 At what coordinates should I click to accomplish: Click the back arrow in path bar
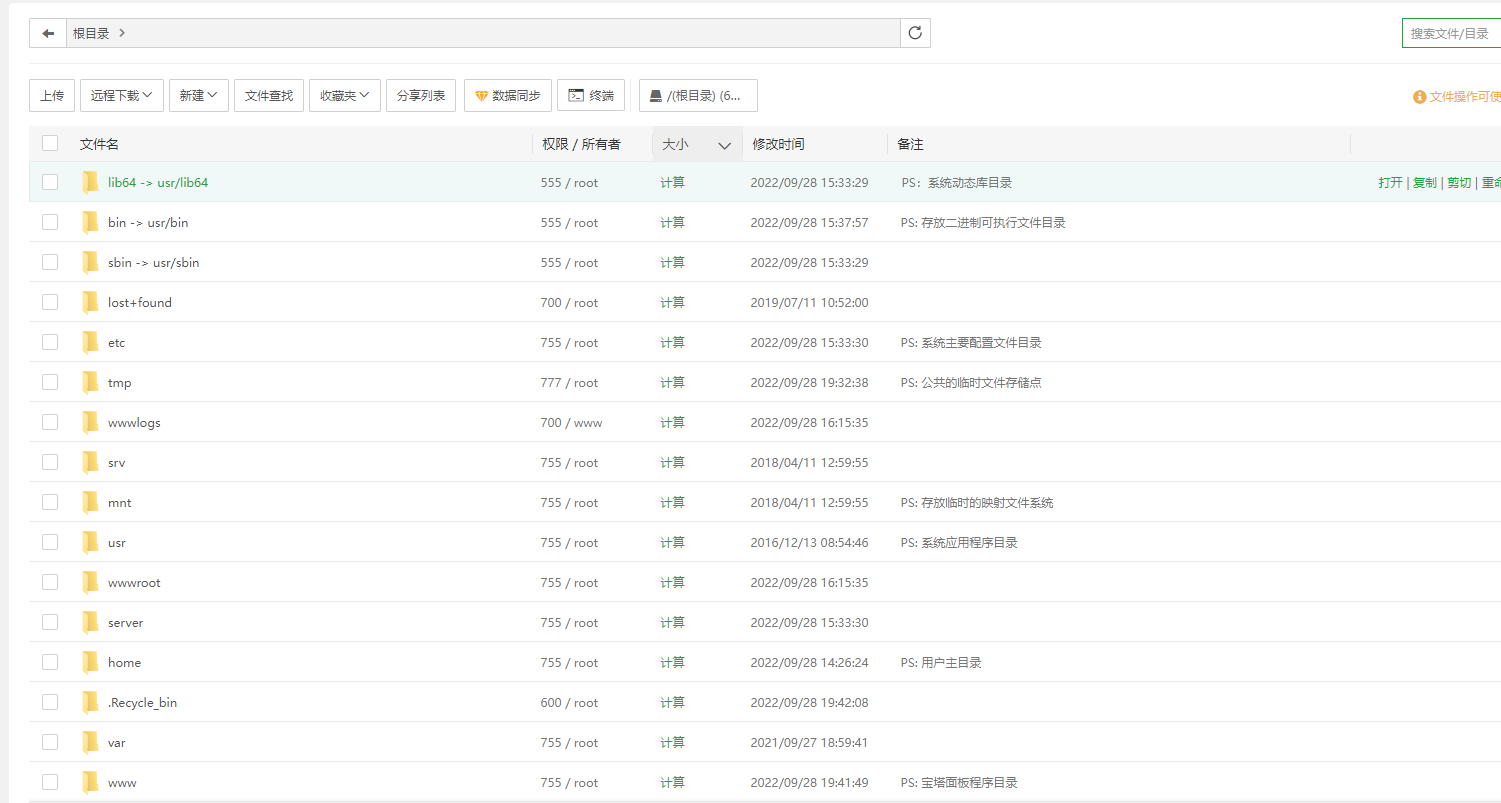click(48, 33)
